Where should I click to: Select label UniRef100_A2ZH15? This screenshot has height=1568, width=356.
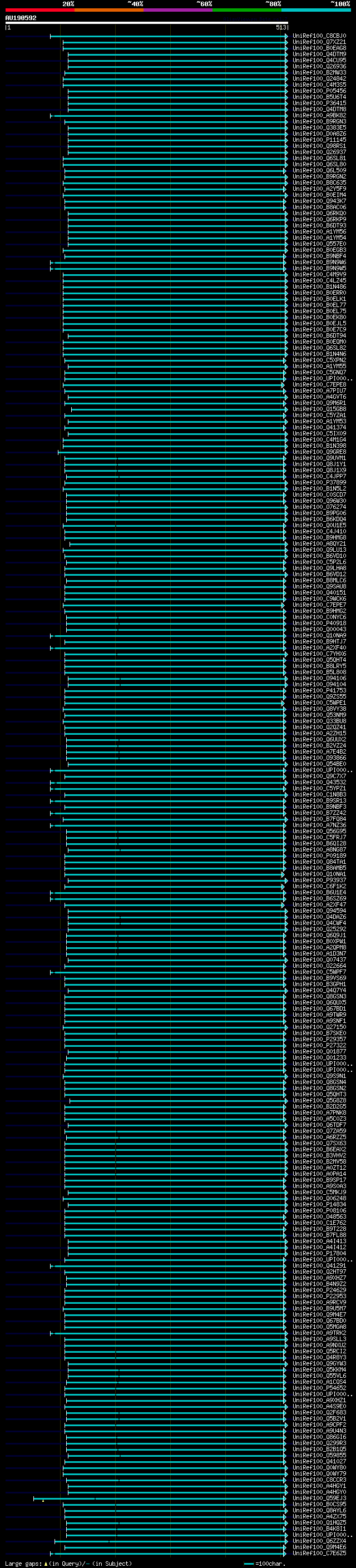coord(319,734)
